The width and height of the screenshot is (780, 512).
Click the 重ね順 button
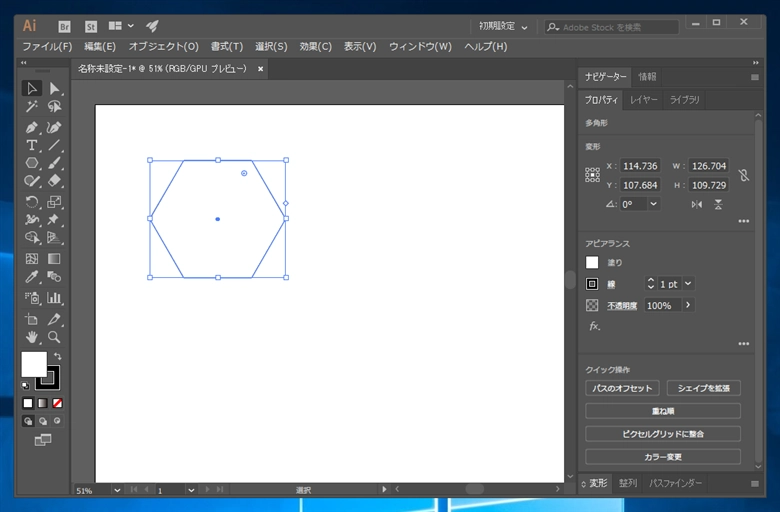coord(663,411)
